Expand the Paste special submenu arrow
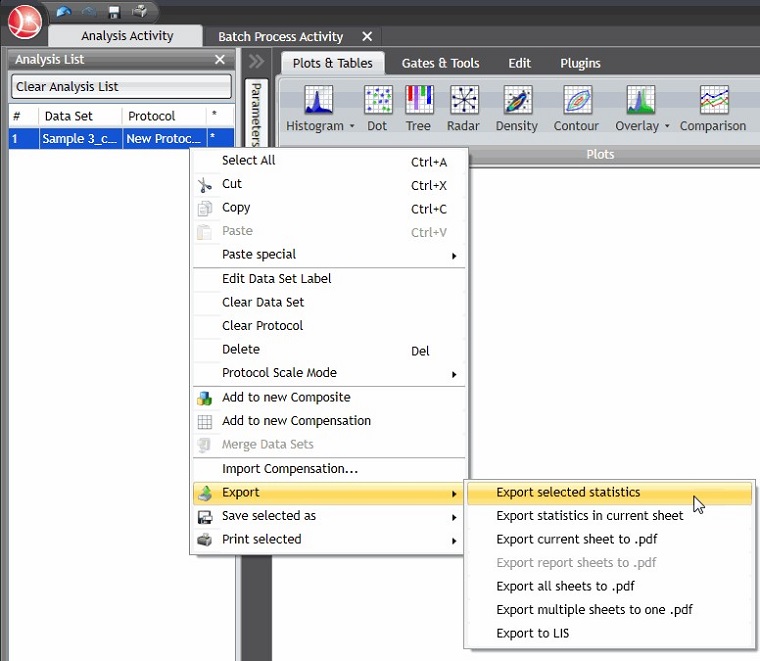The height and width of the screenshot is (661, 760). 454,255
